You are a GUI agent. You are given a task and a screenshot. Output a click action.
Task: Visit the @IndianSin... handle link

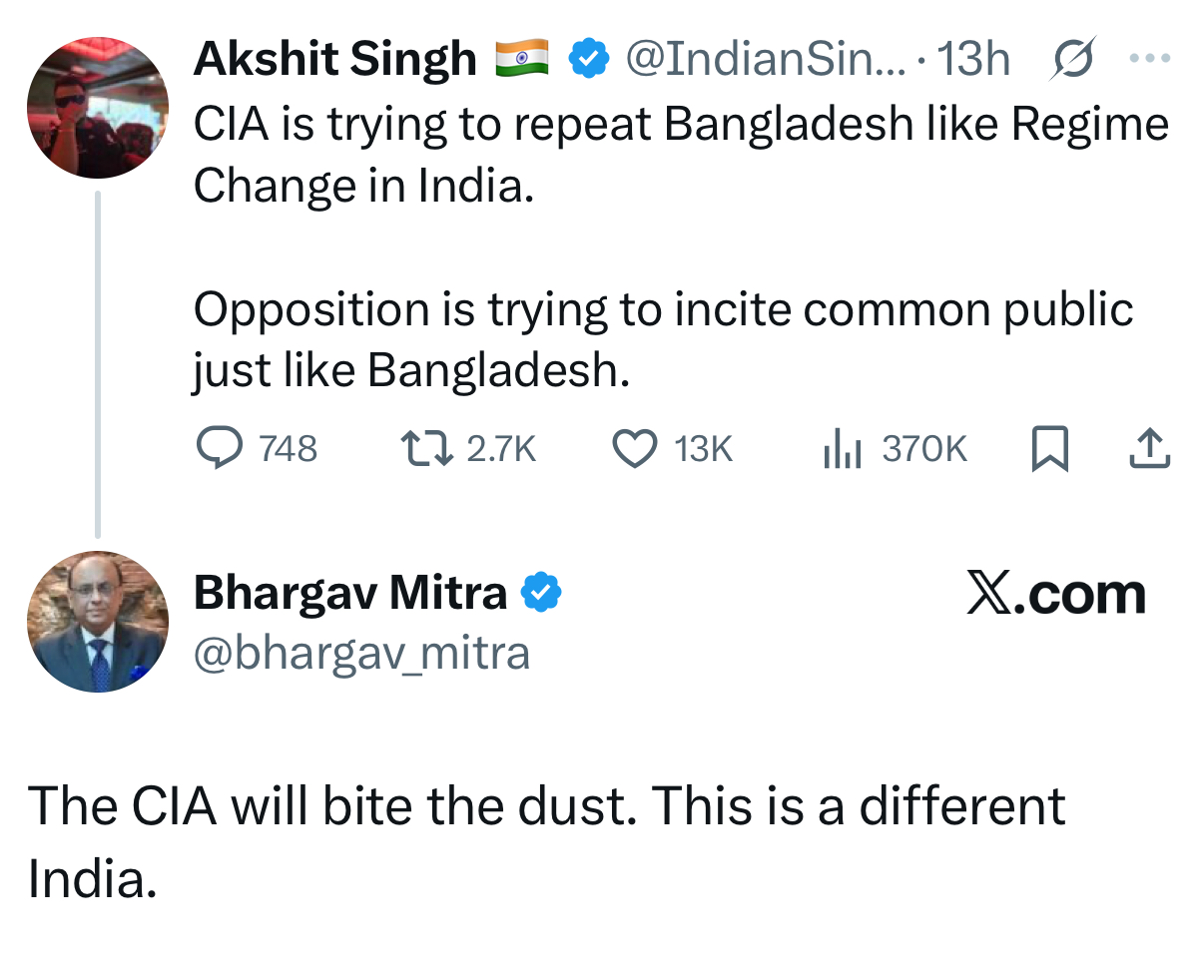766,59
